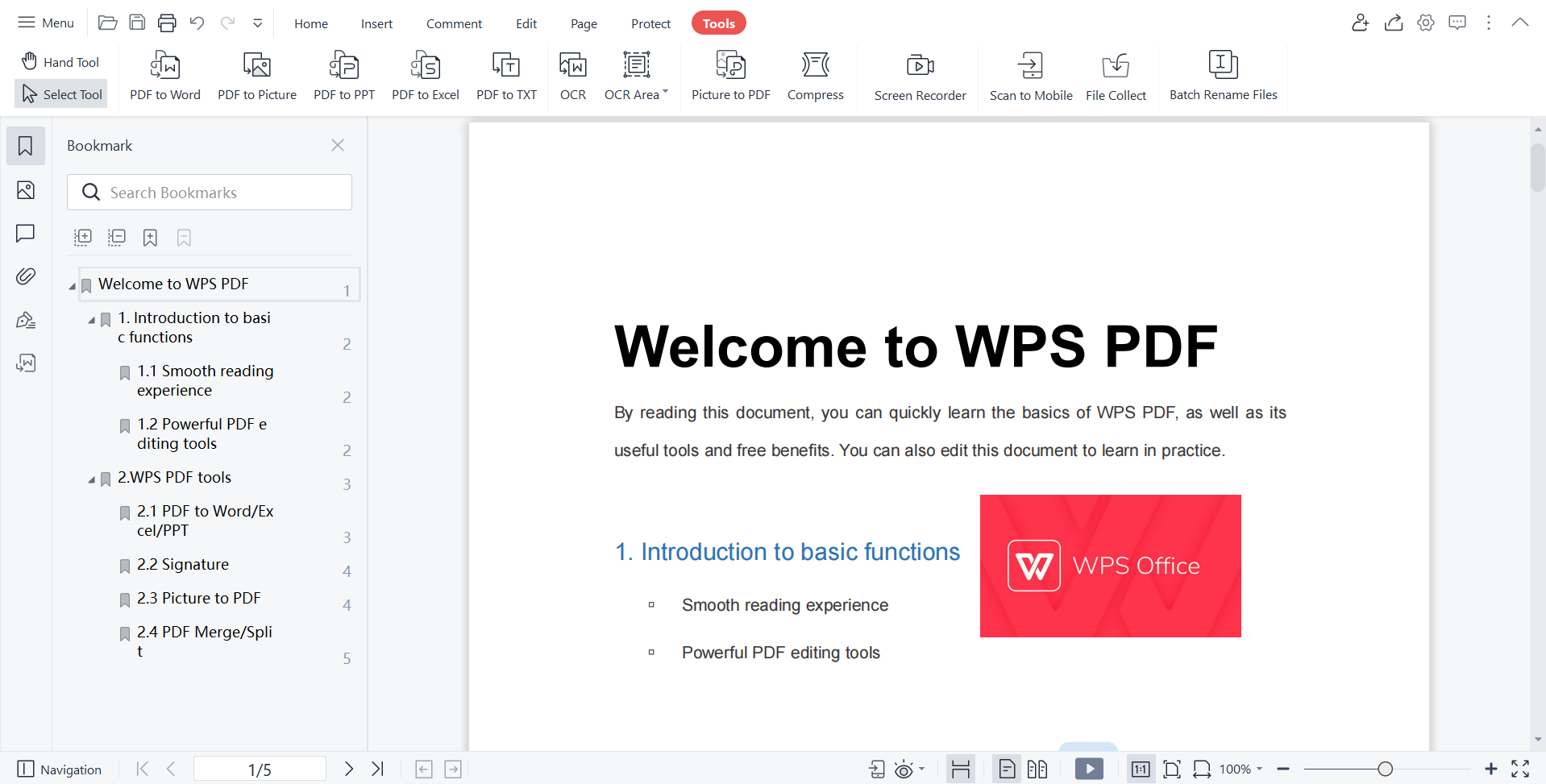Collapse the ribbon with the up chevron
Image resolution: width=1546 pixels, height=784 pixels.
click(x=1520, y=23)
